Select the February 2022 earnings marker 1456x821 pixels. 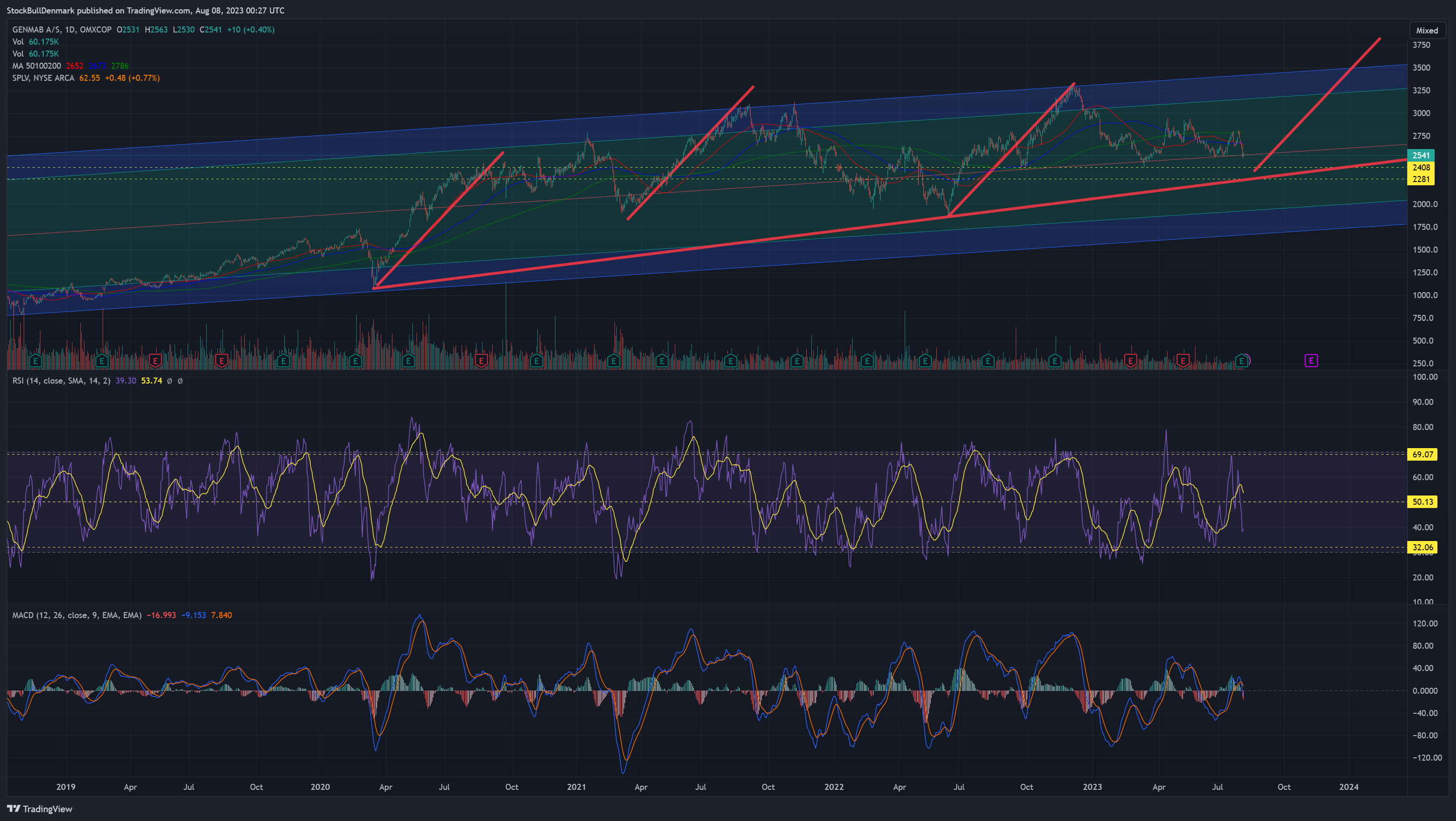tap(868, 360)
